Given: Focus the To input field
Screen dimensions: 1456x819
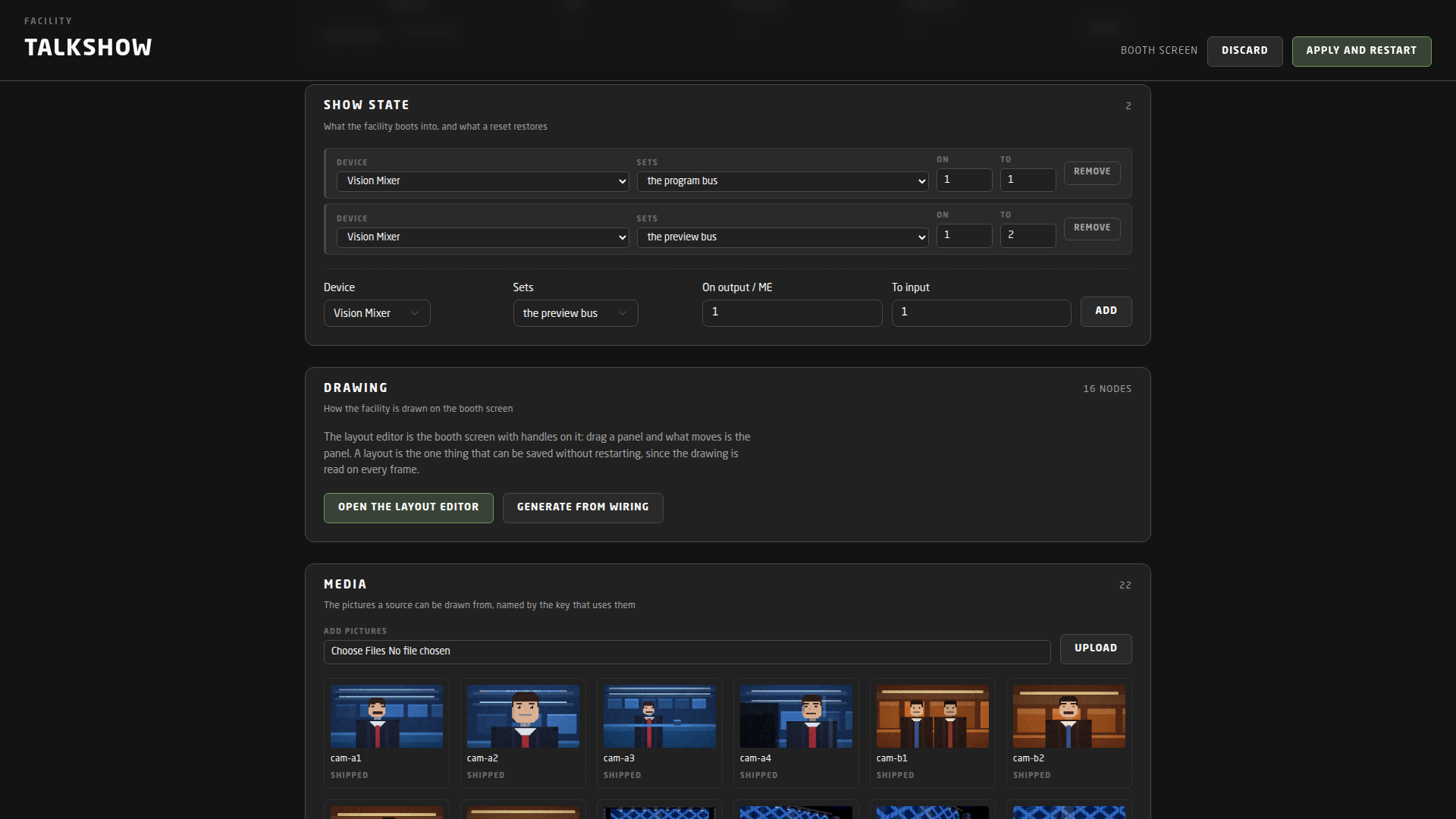Looking at the screenshot, I should pos(981,312).
